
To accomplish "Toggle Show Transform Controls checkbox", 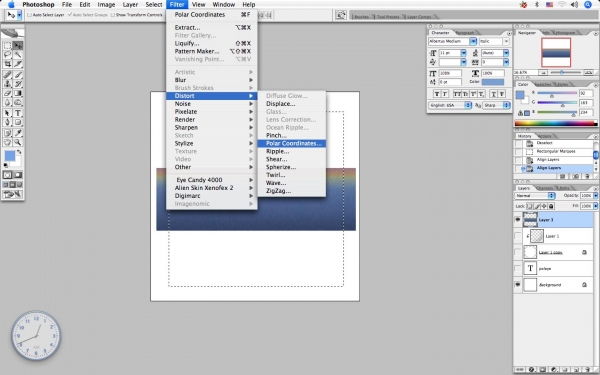I will [112, 15].
